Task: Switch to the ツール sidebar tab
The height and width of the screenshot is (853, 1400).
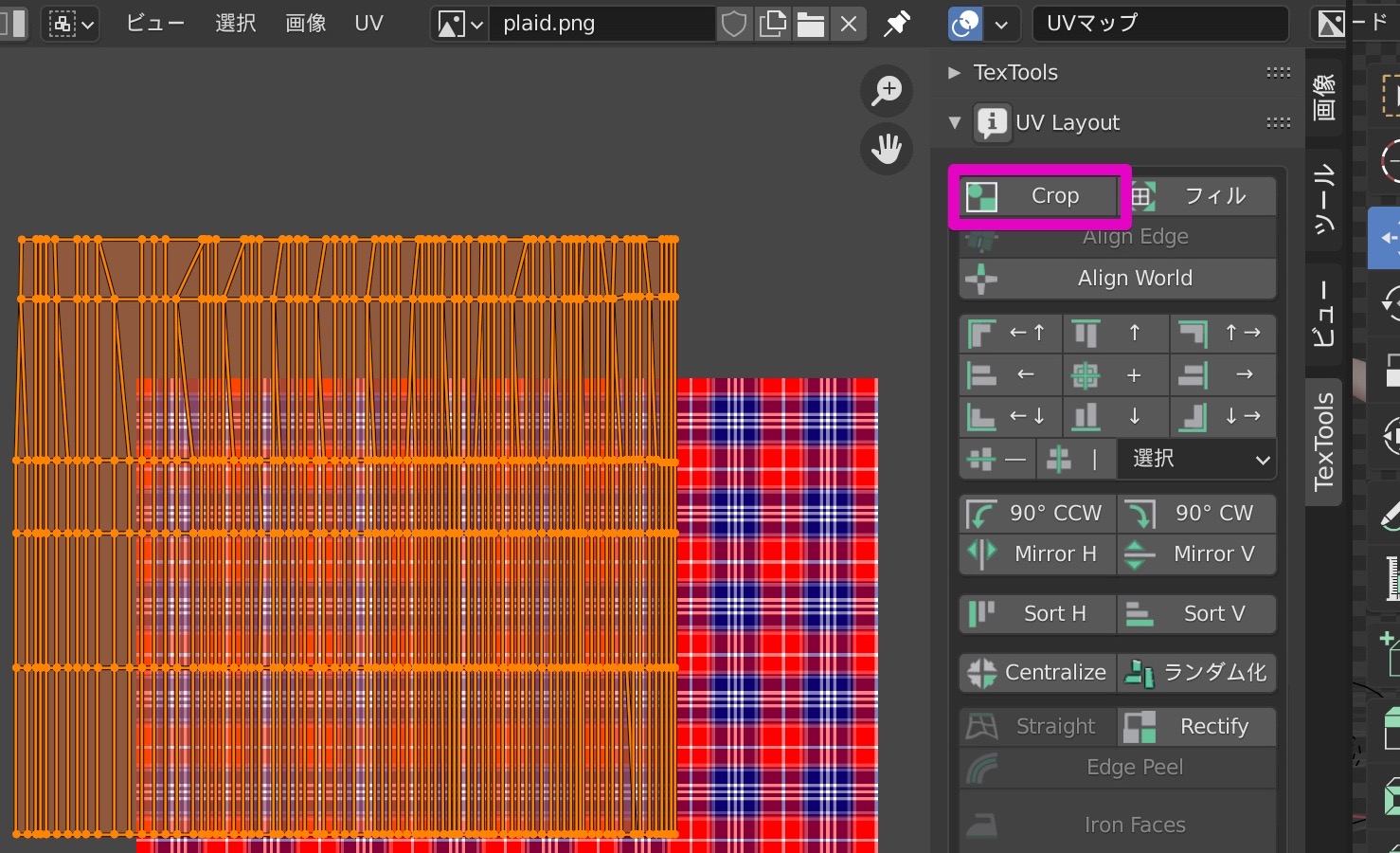Action: (1323, 199)
